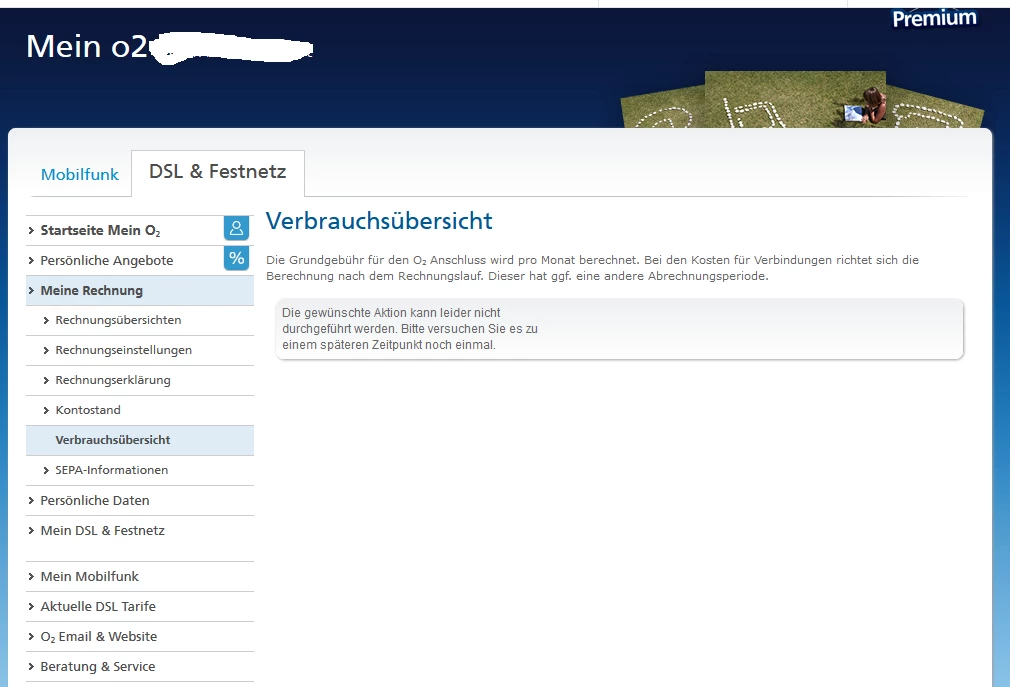The height and width of the screenshot is (687, 1010).
Task: Click the error message 'Die gewünschte Aktion' box
Action: click(x=619, y=329)
